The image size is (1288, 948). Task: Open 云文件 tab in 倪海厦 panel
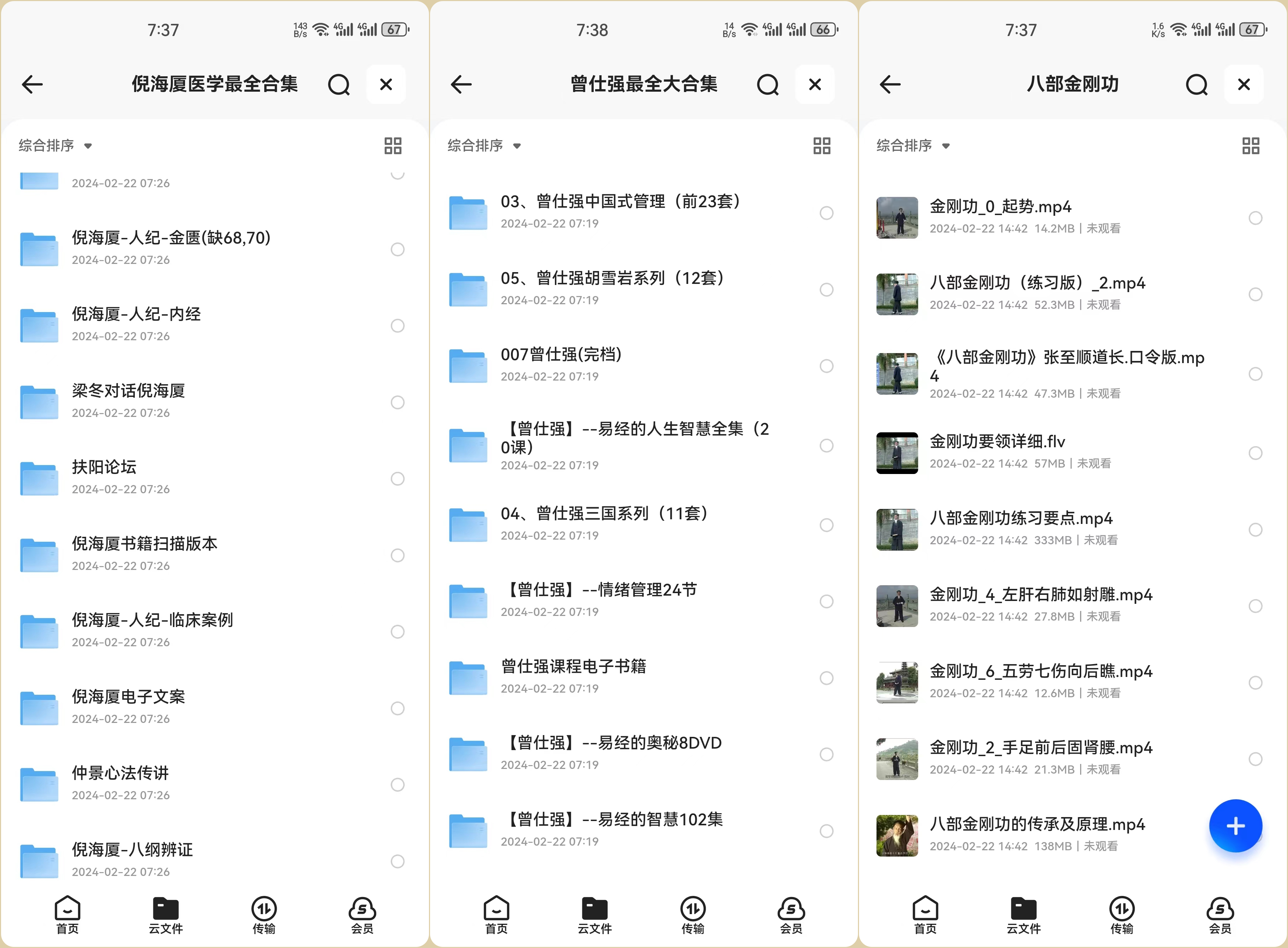(x=166, y=915)
